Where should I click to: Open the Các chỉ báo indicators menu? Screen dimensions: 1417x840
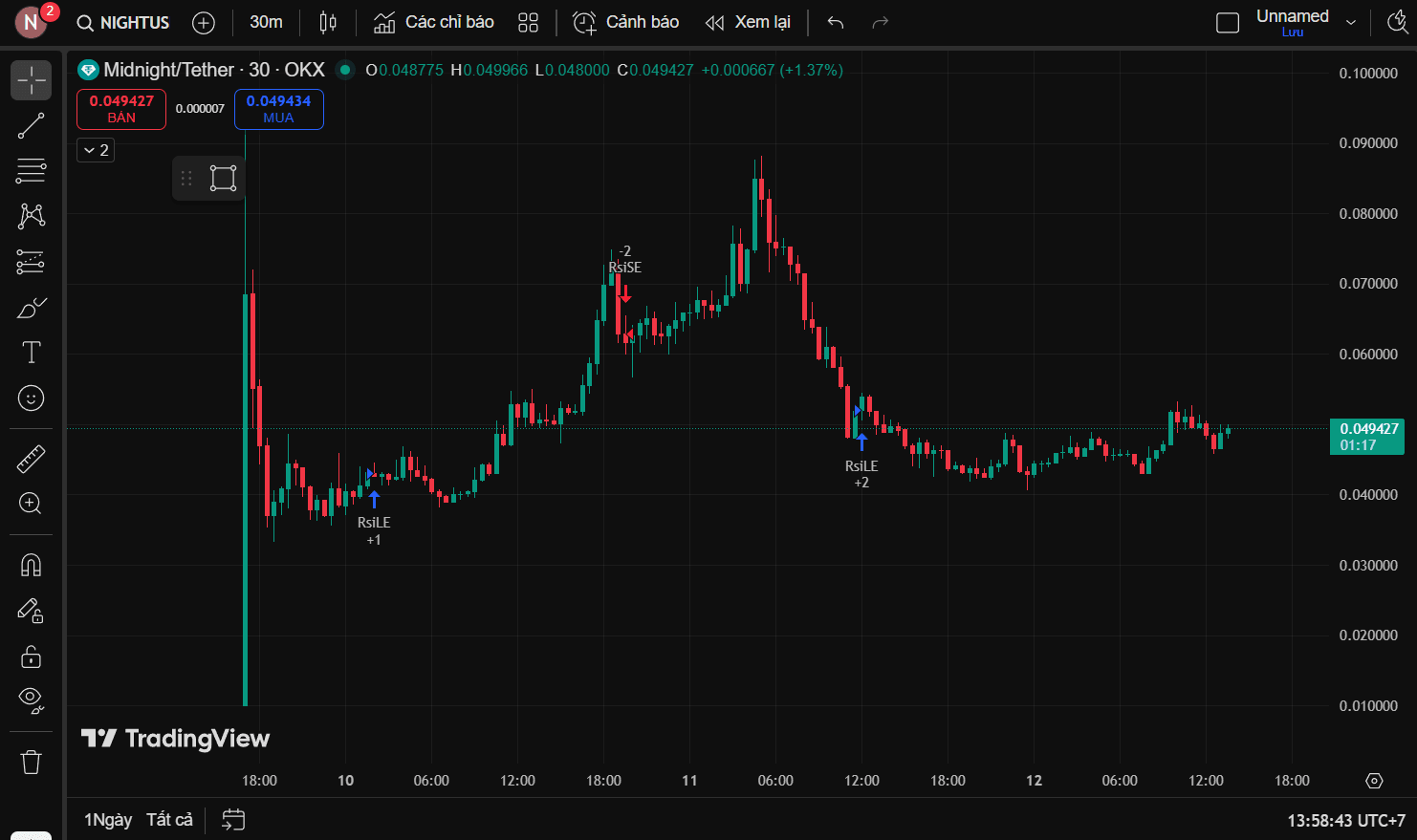click(434, 23)
